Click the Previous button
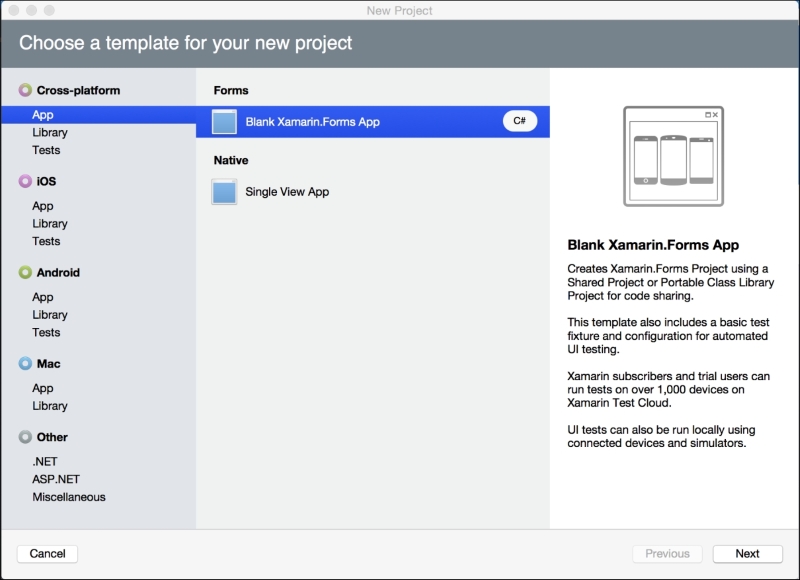 tap(667, 553)
